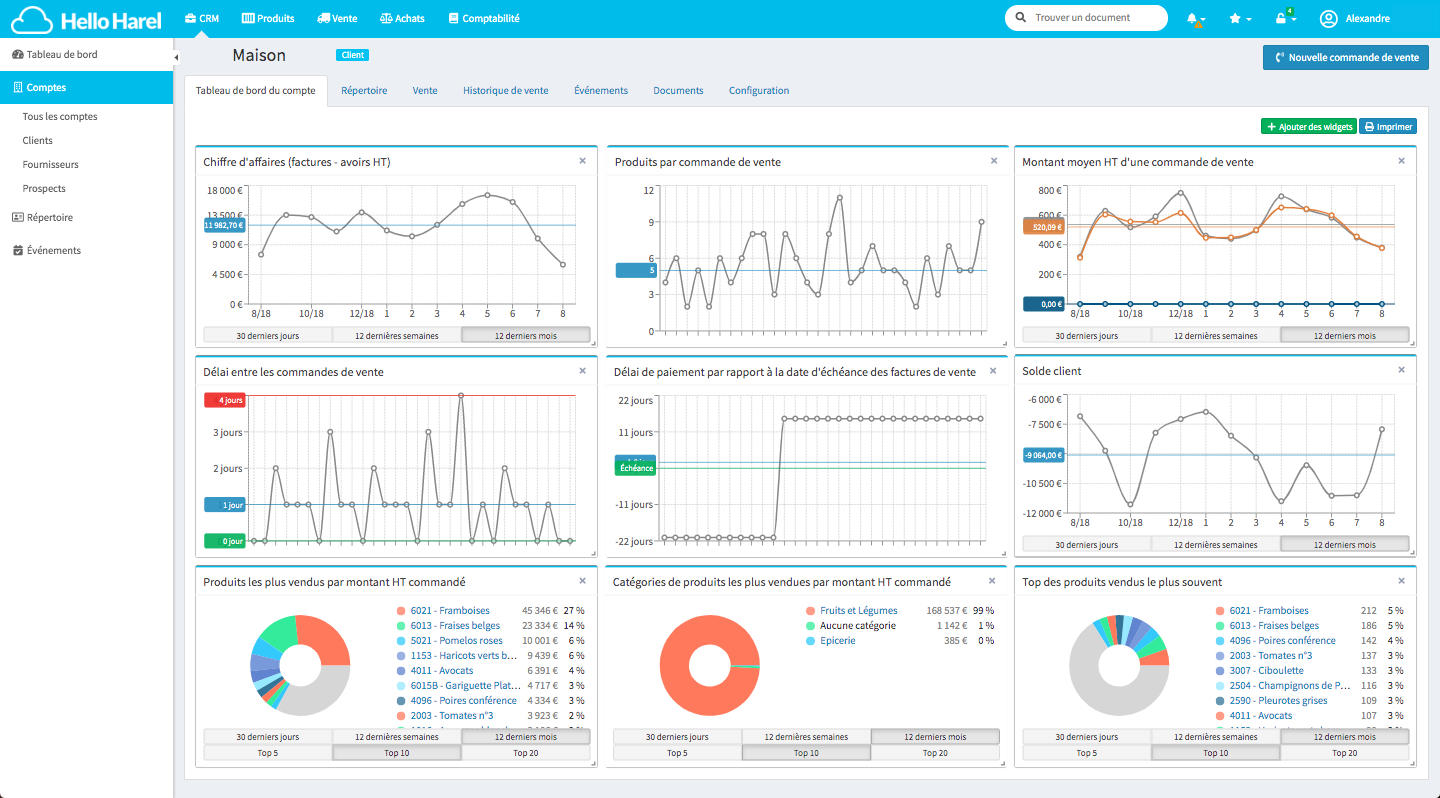Click the Aucune catégorie green legend swatch
Viewport: 1440px width, 798px height.
point(810,626)
